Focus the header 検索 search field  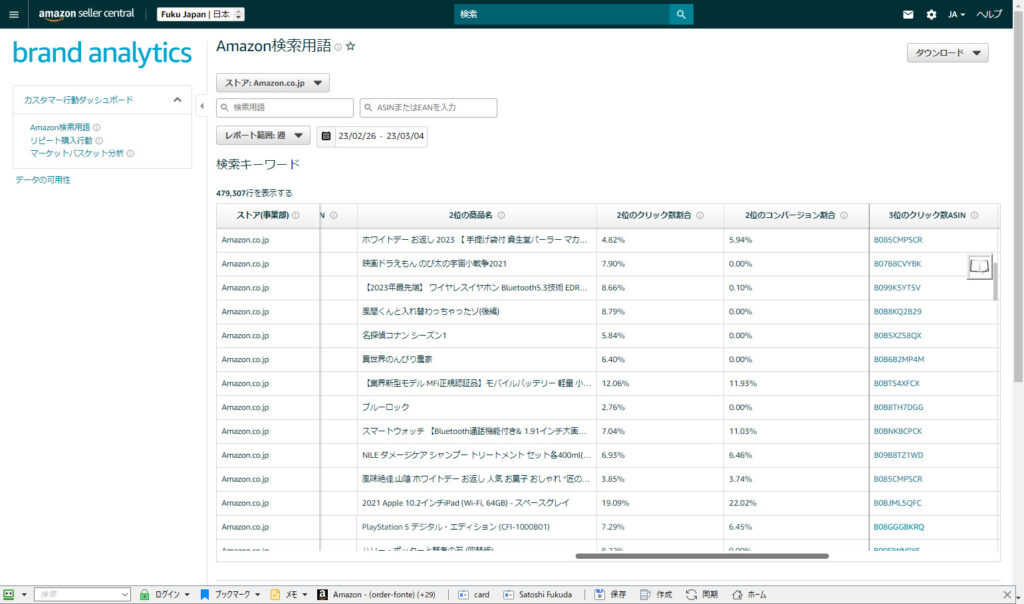pyautogui.click(x=562, y=14)
